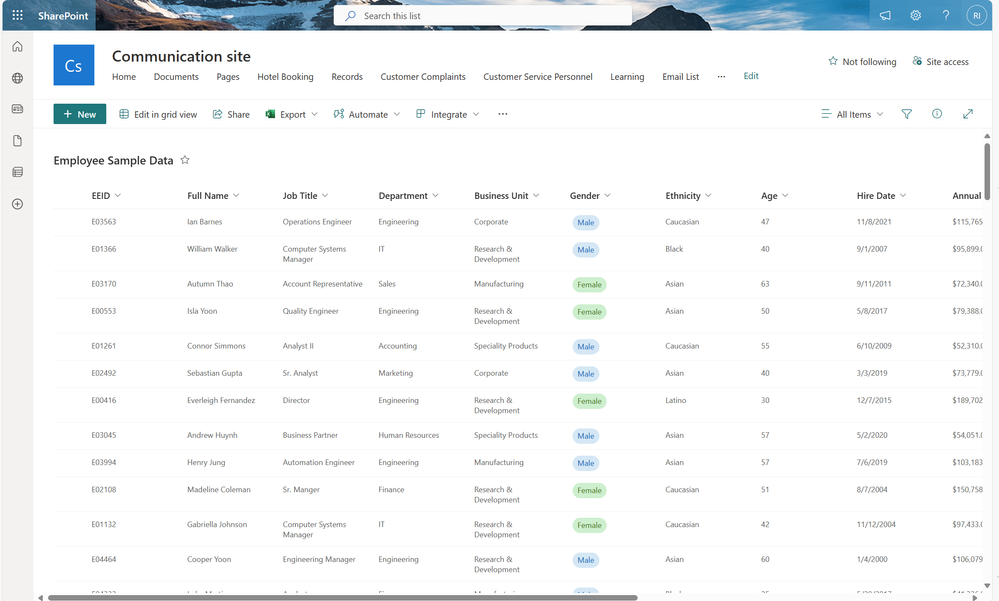Open the filter pane funnel icon
The width and height of the screenshot is (999, 601).
click(x=907, y=114)
